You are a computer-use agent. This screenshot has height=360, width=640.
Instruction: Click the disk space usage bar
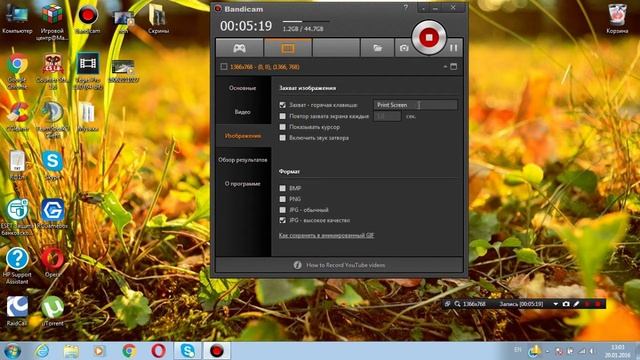[x=306, y=21]
